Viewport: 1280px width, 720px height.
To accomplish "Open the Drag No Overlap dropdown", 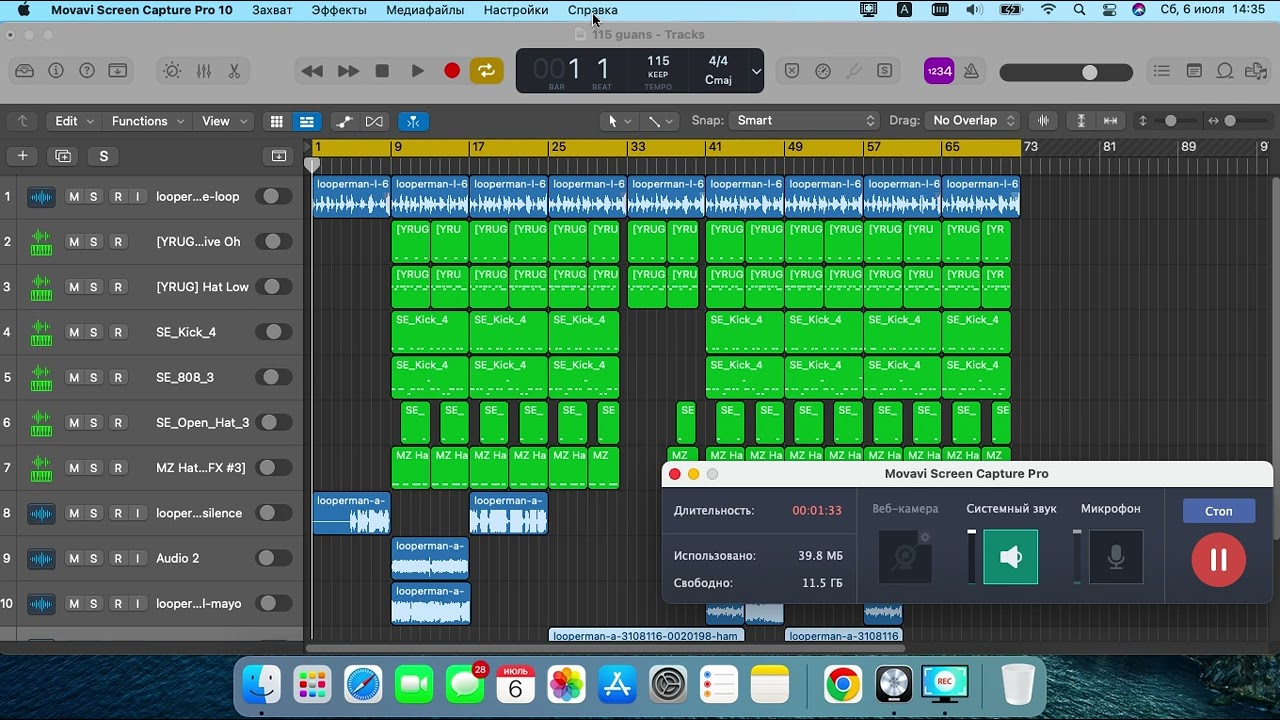I will (x=972, y=121).
